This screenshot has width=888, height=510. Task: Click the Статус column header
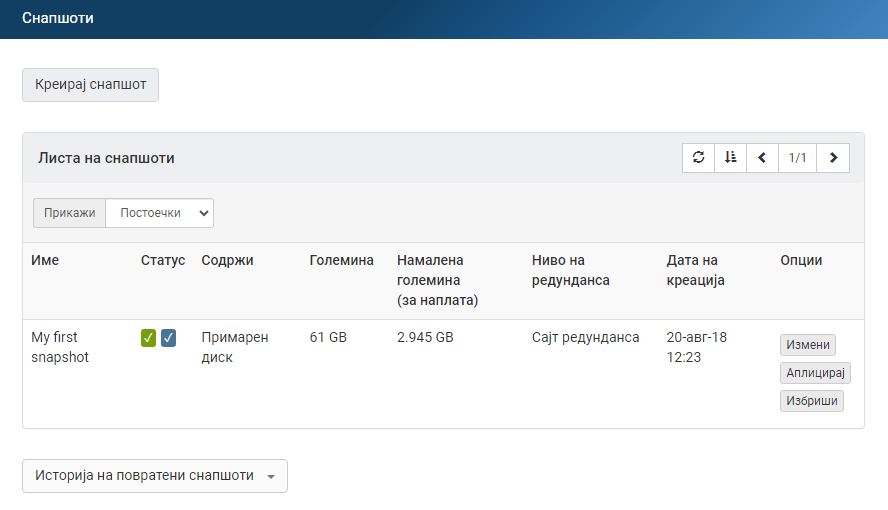click(162, 260)
